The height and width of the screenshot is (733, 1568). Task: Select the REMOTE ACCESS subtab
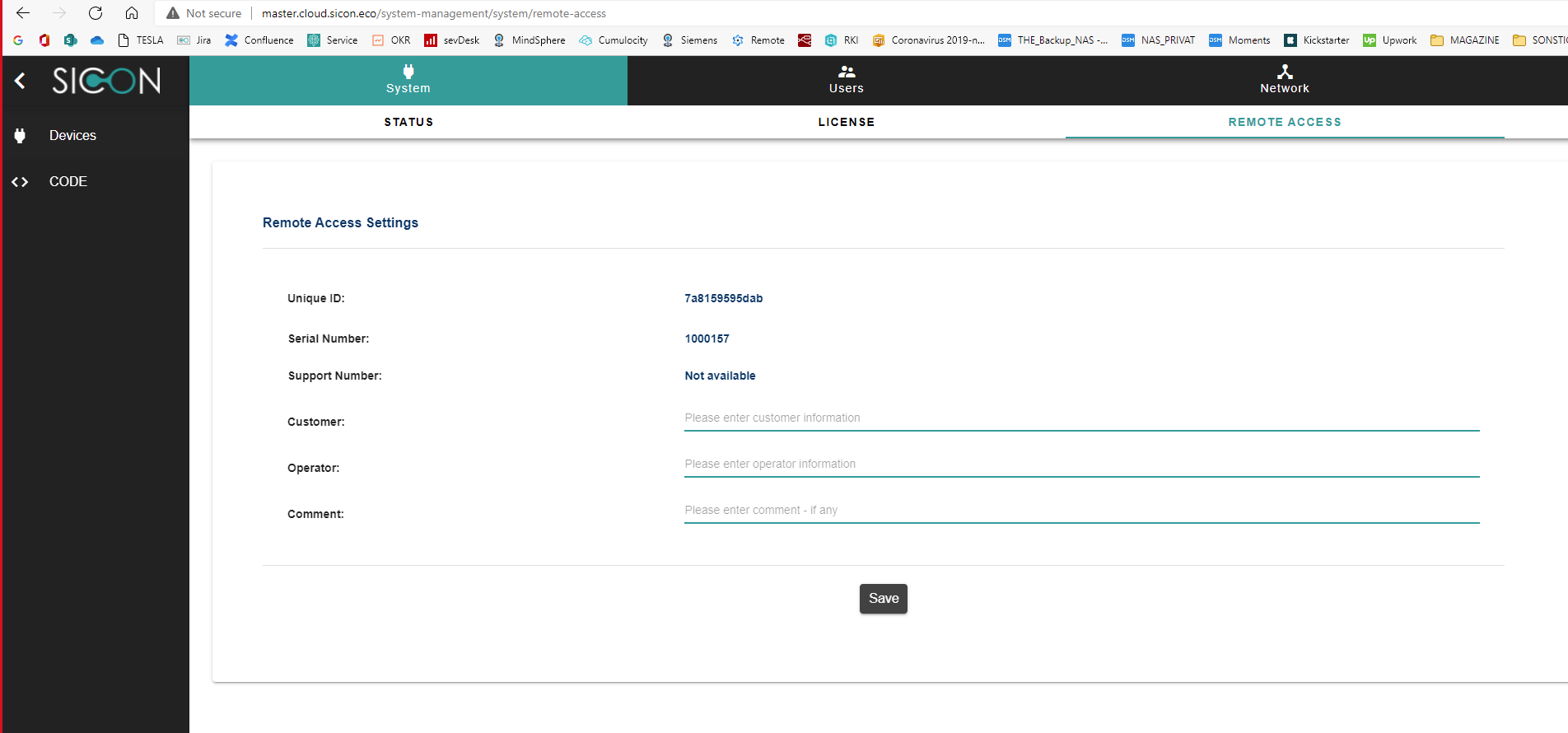tap(1284, 122)
